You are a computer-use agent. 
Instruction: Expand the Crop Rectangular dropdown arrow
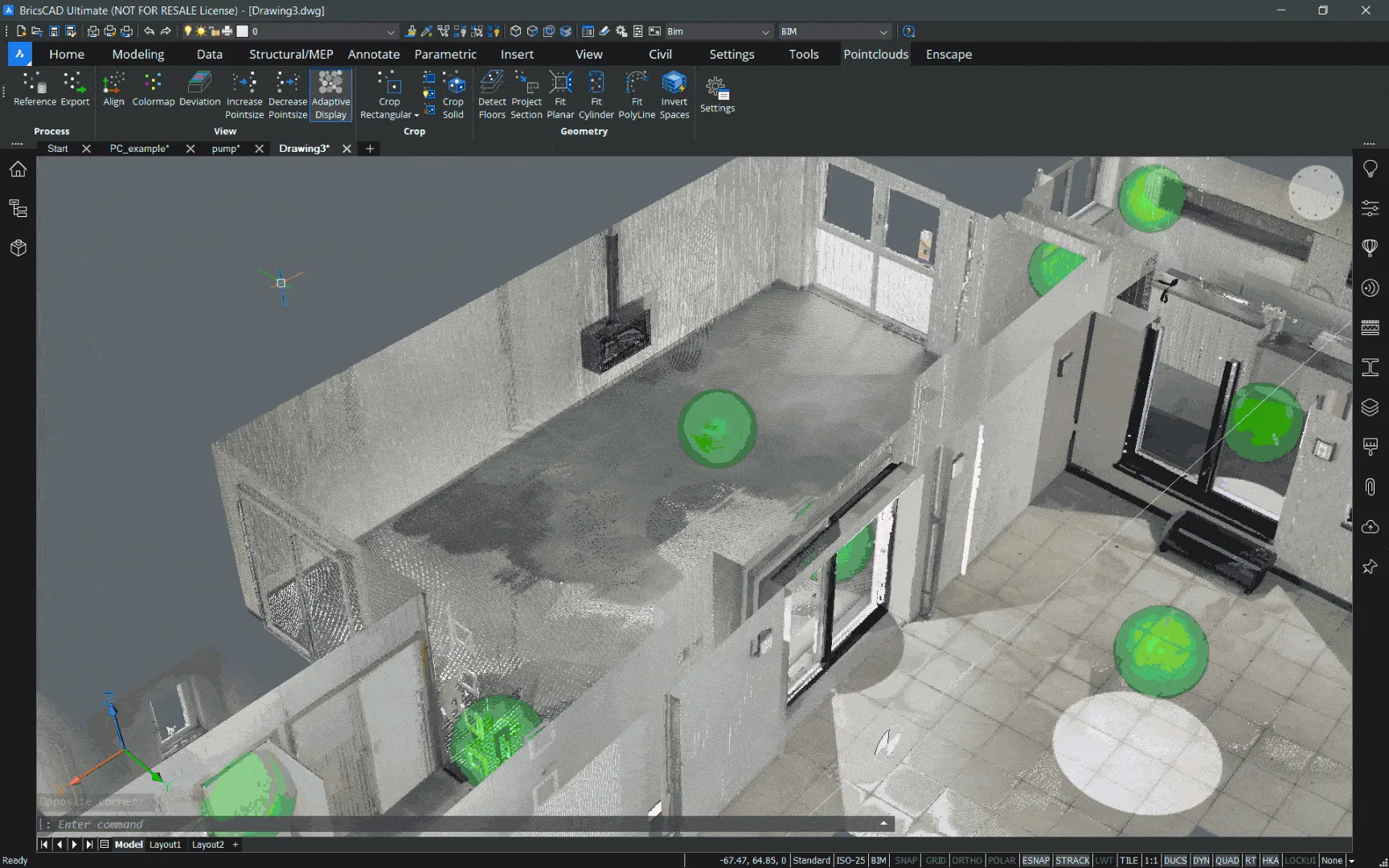416,115
